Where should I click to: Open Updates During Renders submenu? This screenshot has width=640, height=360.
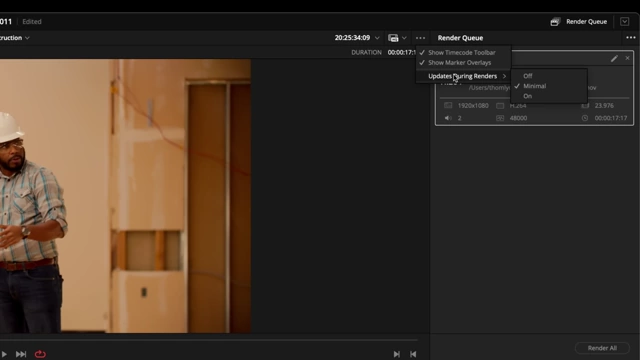point(463,76)
